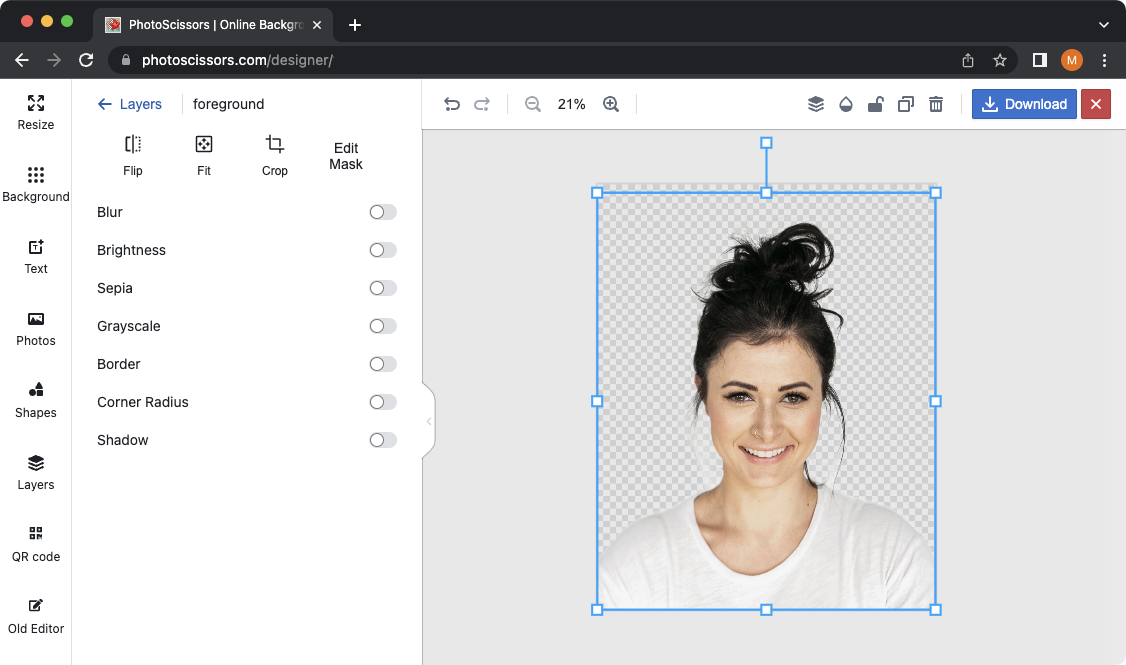Collapse the side settings panel
The height and width of the screenshot is (665, 1126).
point(429,421)
